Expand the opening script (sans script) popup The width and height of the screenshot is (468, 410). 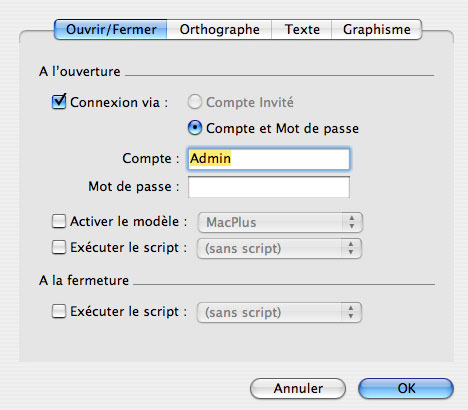[x=279, y=248]
